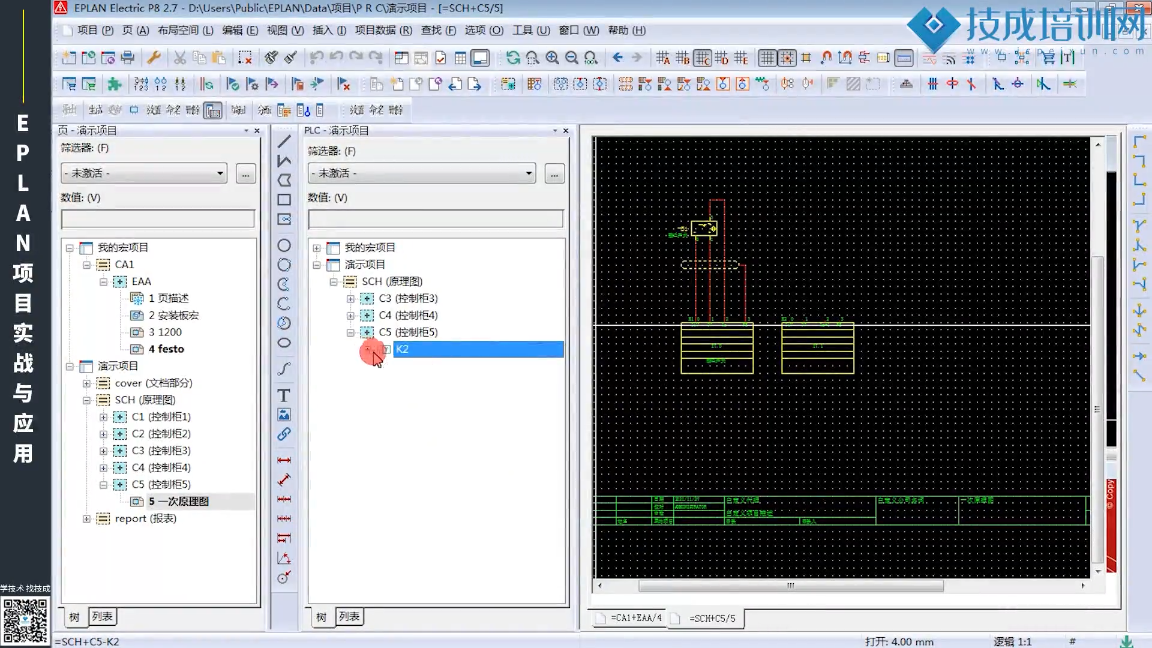Expand report (报表) node in page tree
This screenshot has width=1152, height=648.
pos(87,519)
